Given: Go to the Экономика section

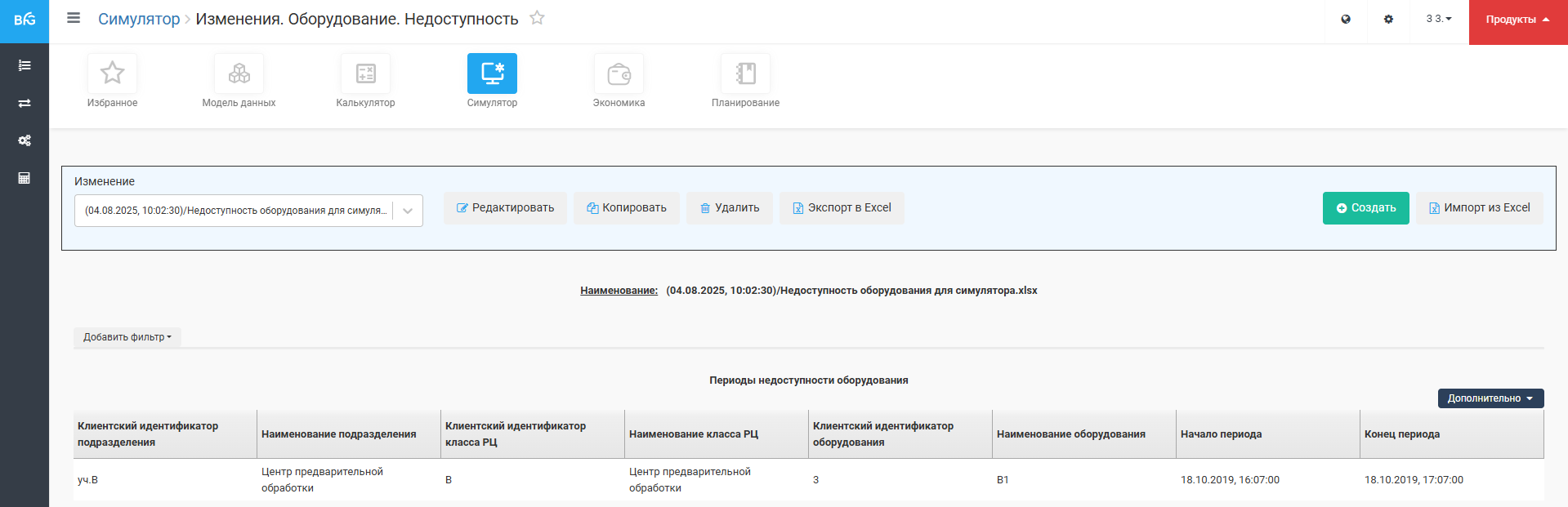Looking at the screenshot, I should 619,81.
